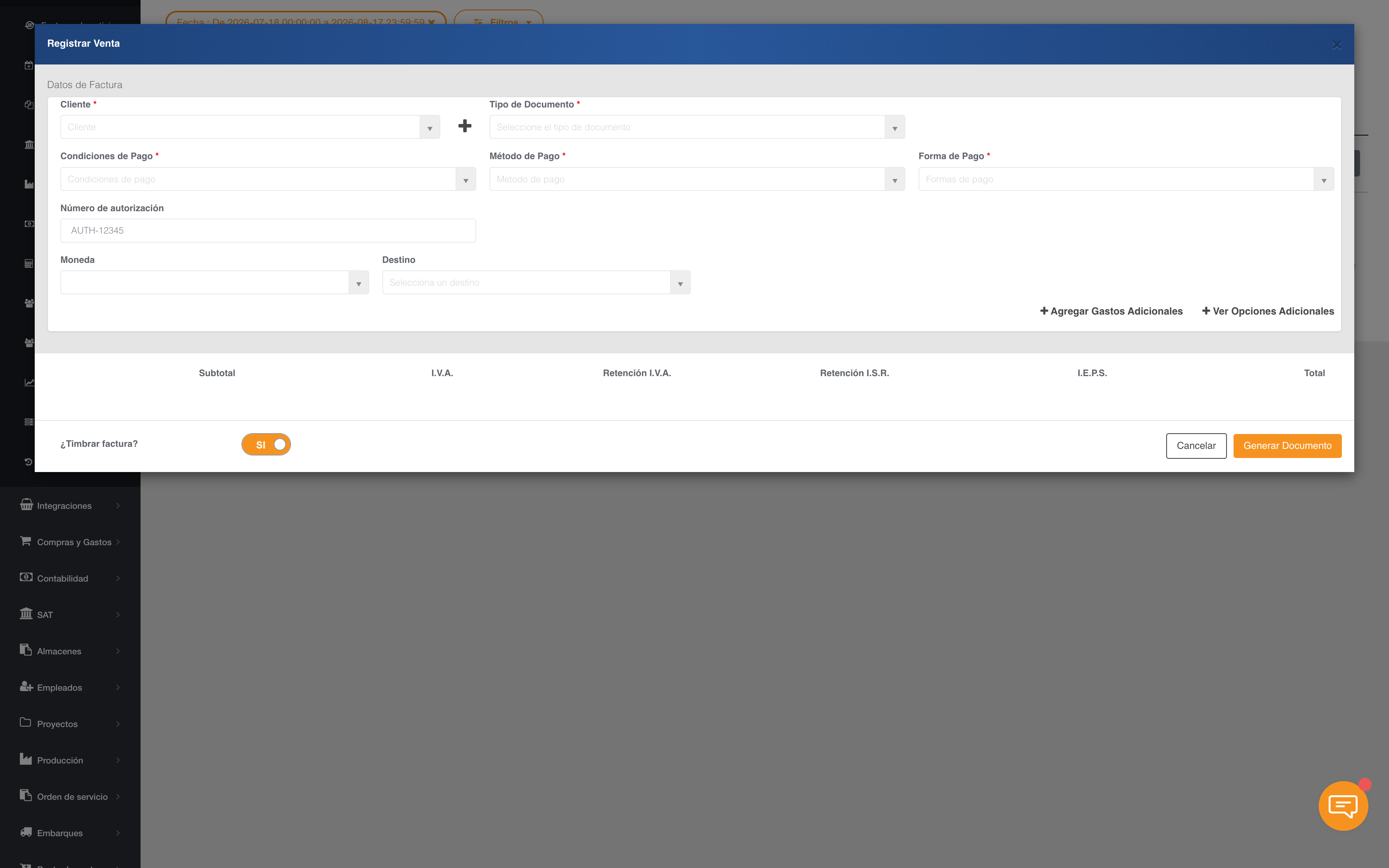Click the Compras y Gastos cart icon
The width and height of the screenshot is (1389, 868).
click(26, 541)
